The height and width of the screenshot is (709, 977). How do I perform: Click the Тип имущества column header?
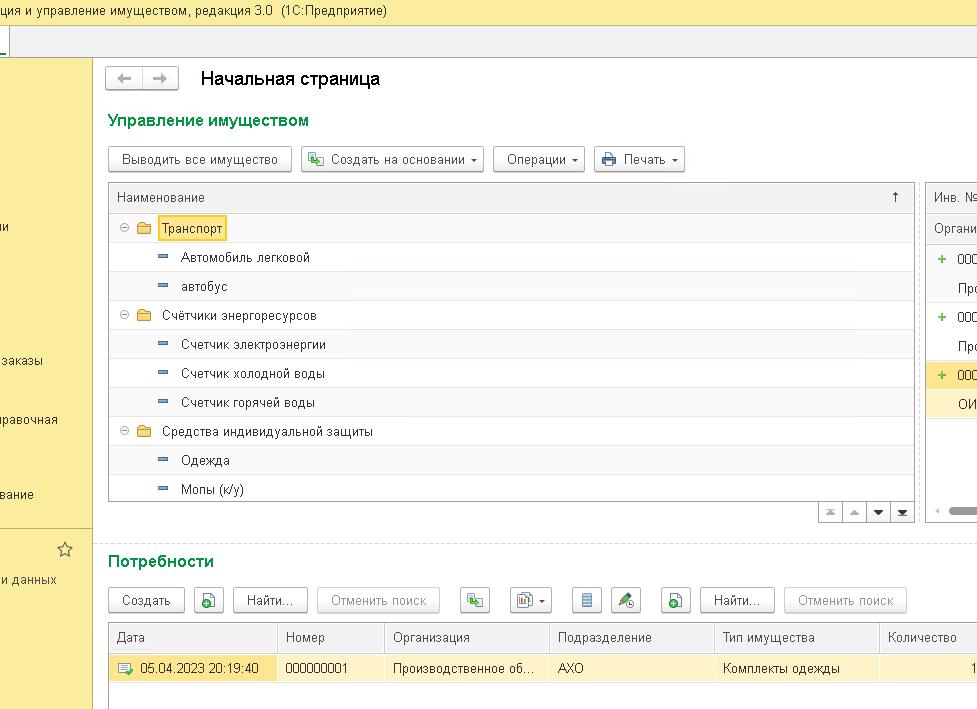[797, 637]
